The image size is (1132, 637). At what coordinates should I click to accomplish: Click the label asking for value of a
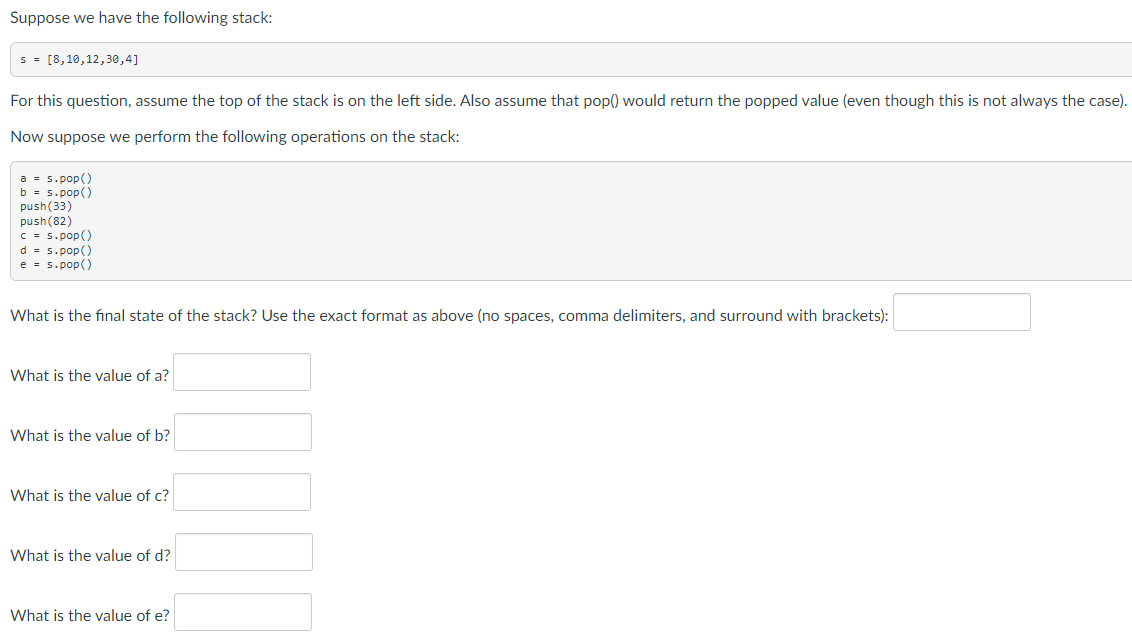coord(88,375)
